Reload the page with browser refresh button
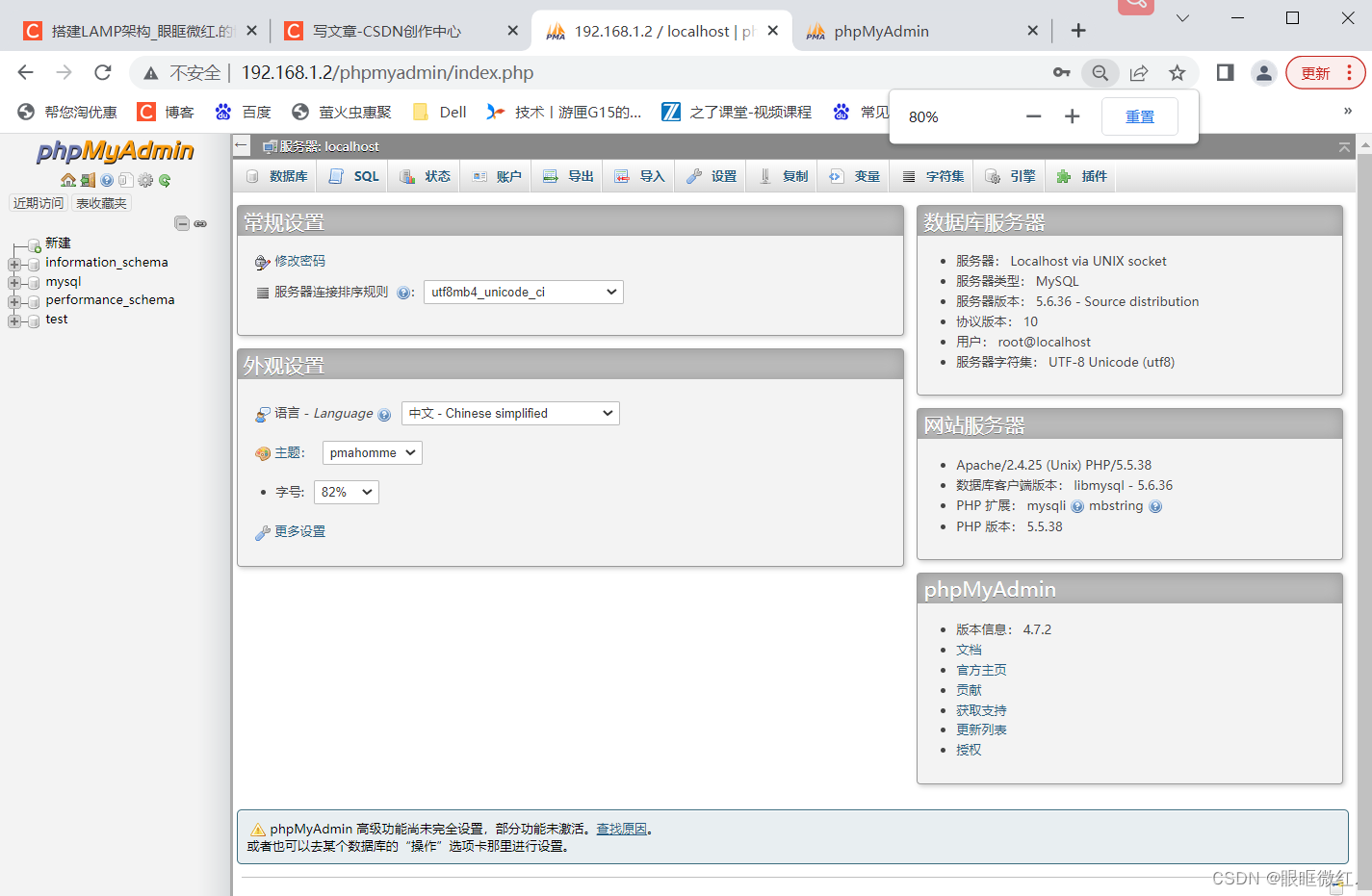Viewport: 1372px width, 896px height. click(x=103, y=72)
